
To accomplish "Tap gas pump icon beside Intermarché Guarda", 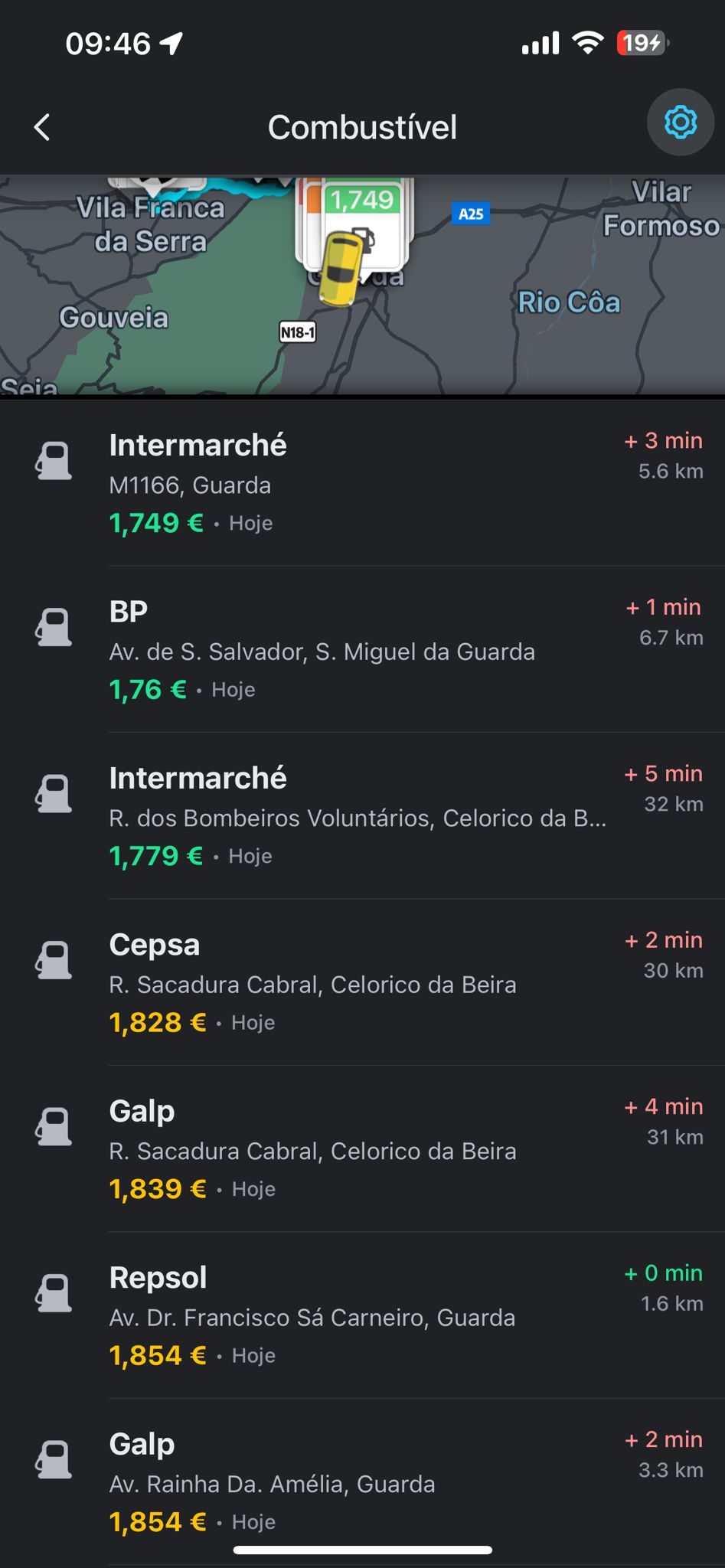I will click(54, 461).
